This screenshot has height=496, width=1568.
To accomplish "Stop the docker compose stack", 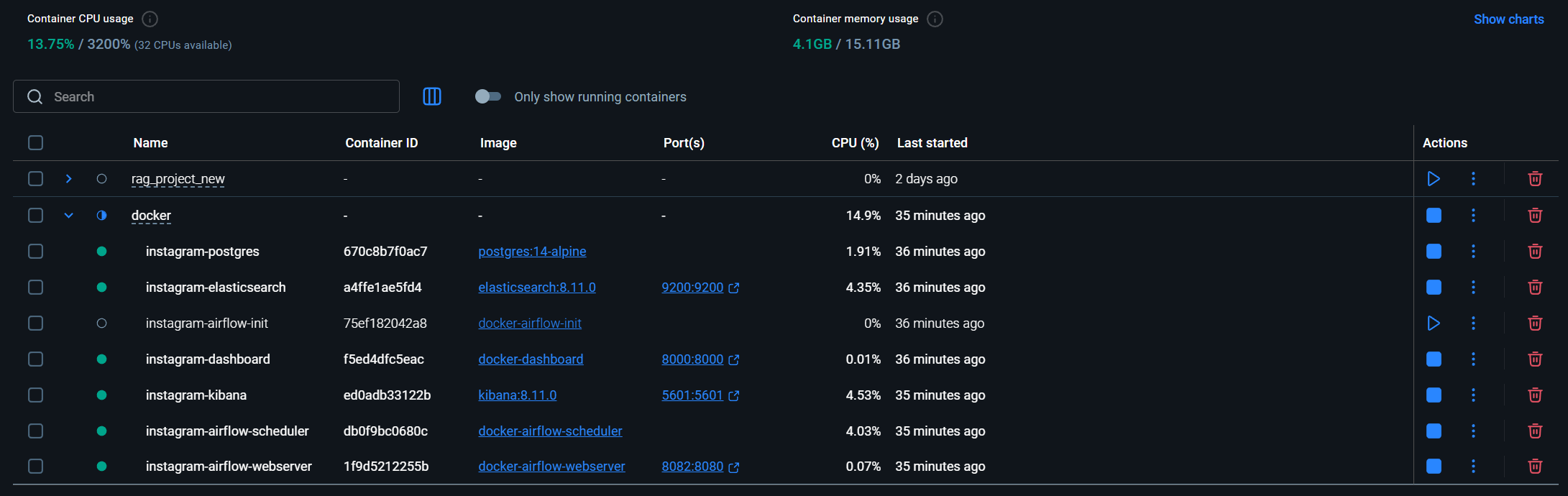I will (x=1434, y=216).
